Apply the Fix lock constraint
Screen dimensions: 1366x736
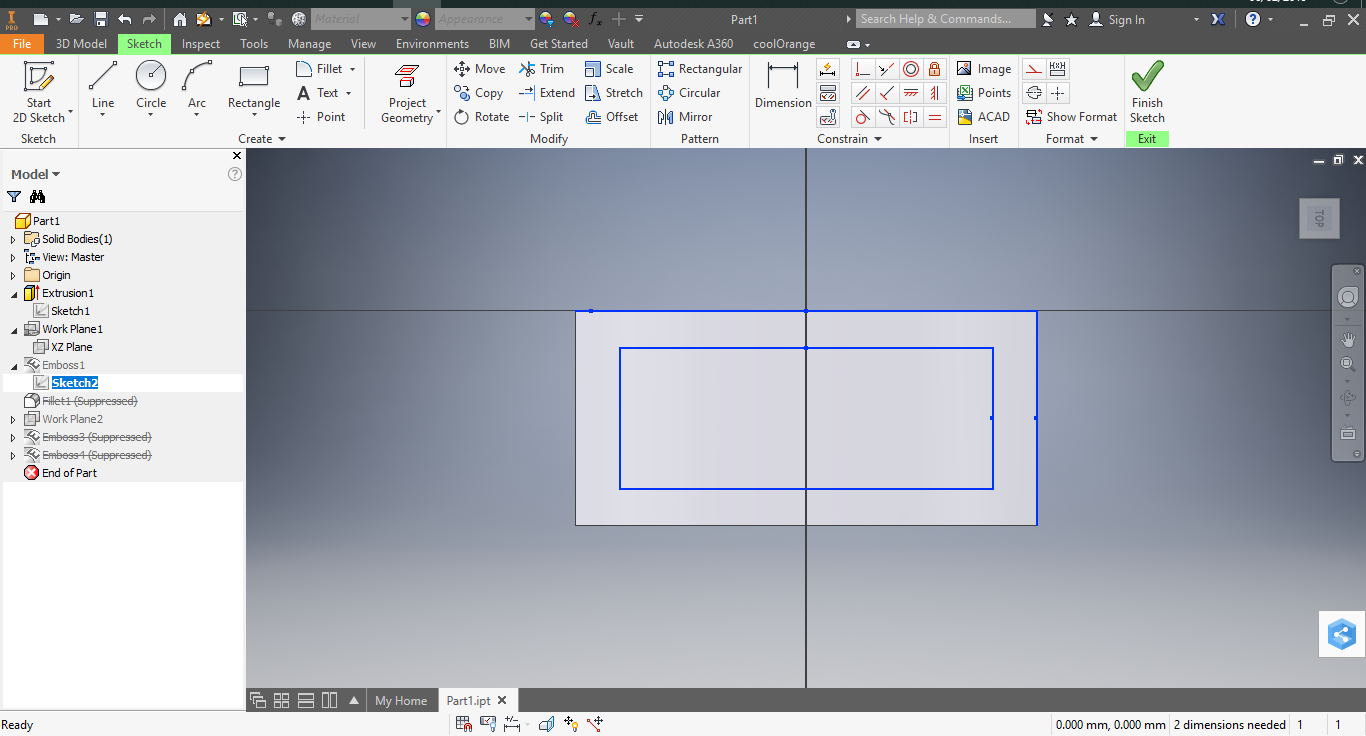point(935,69)
